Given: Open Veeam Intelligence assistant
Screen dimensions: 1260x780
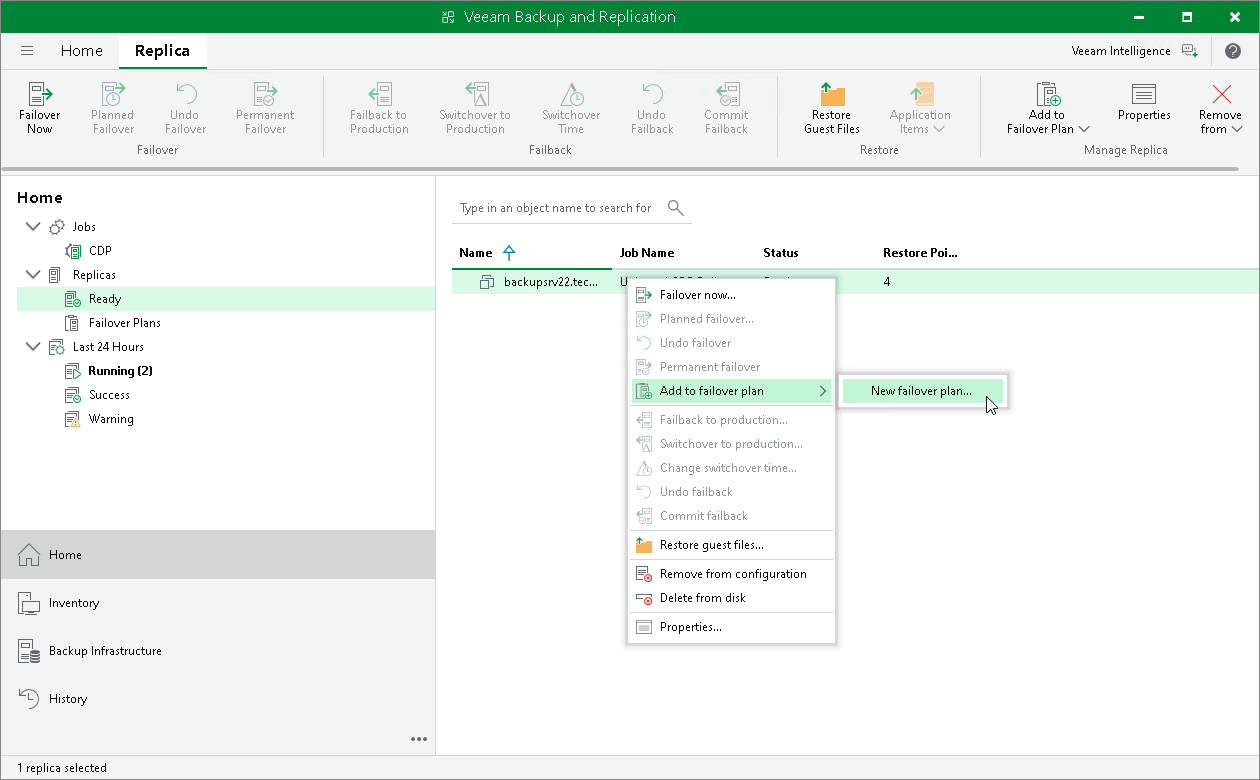Looking at the screenshot, I should point(1134,51).
